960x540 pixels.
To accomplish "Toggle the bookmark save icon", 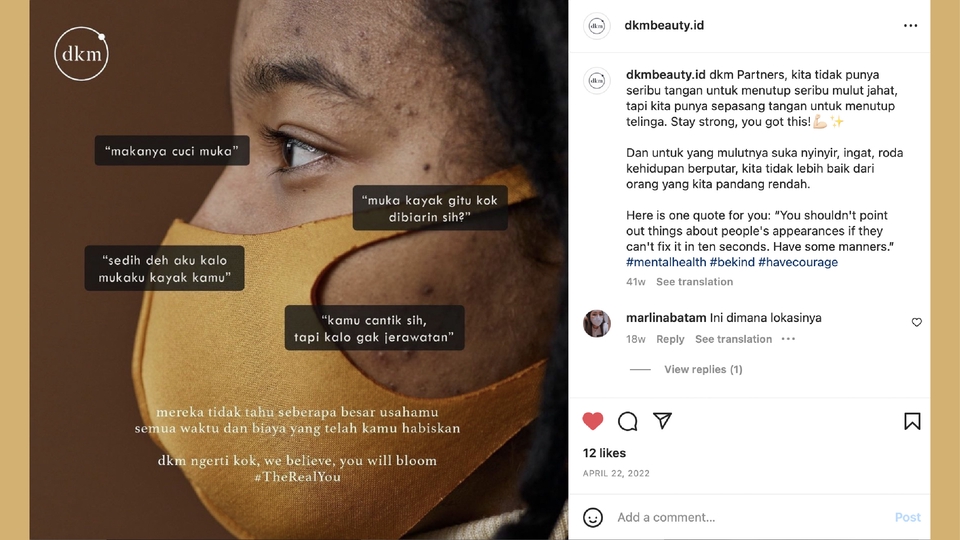I will pyautogui.click(x=912, y=421).
